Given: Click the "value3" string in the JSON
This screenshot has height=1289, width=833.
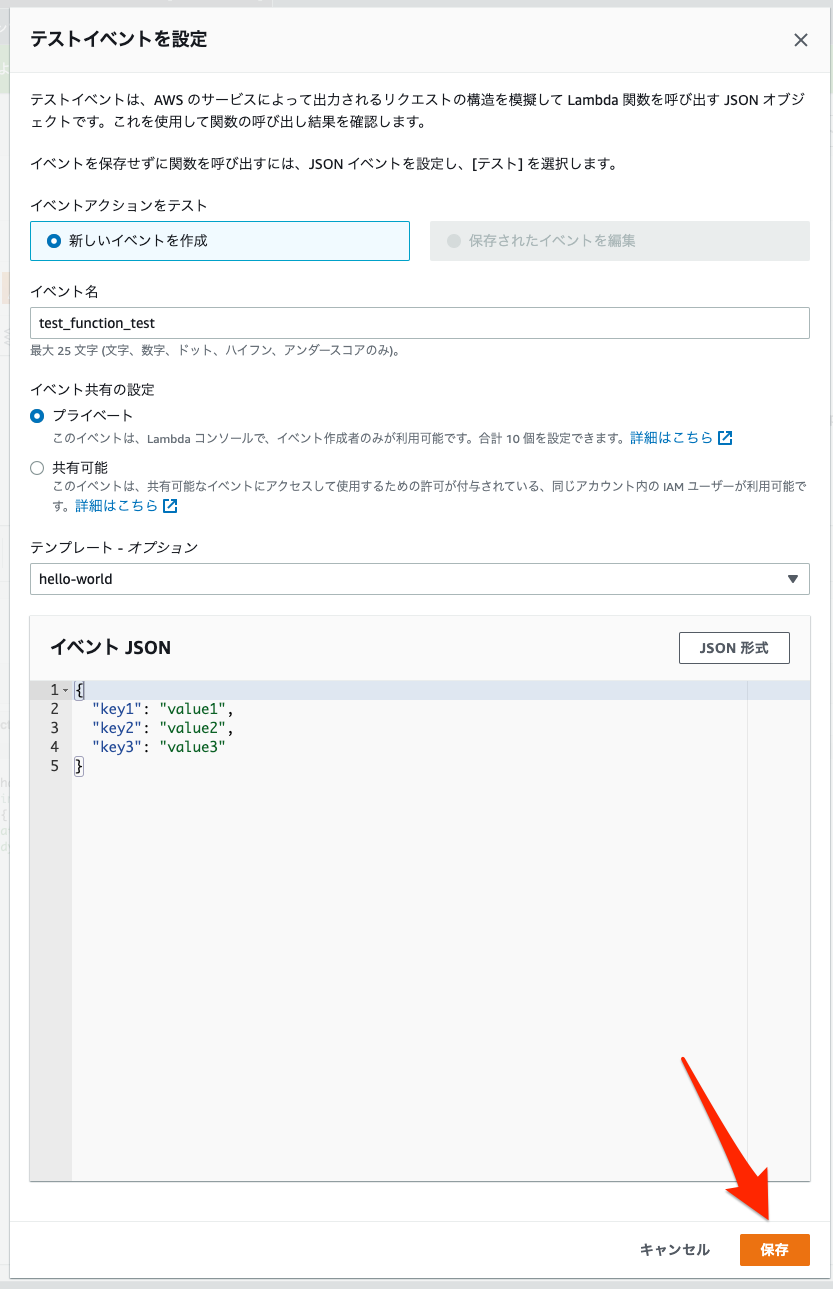Looking at the screenshot, I should pos(192,746).
